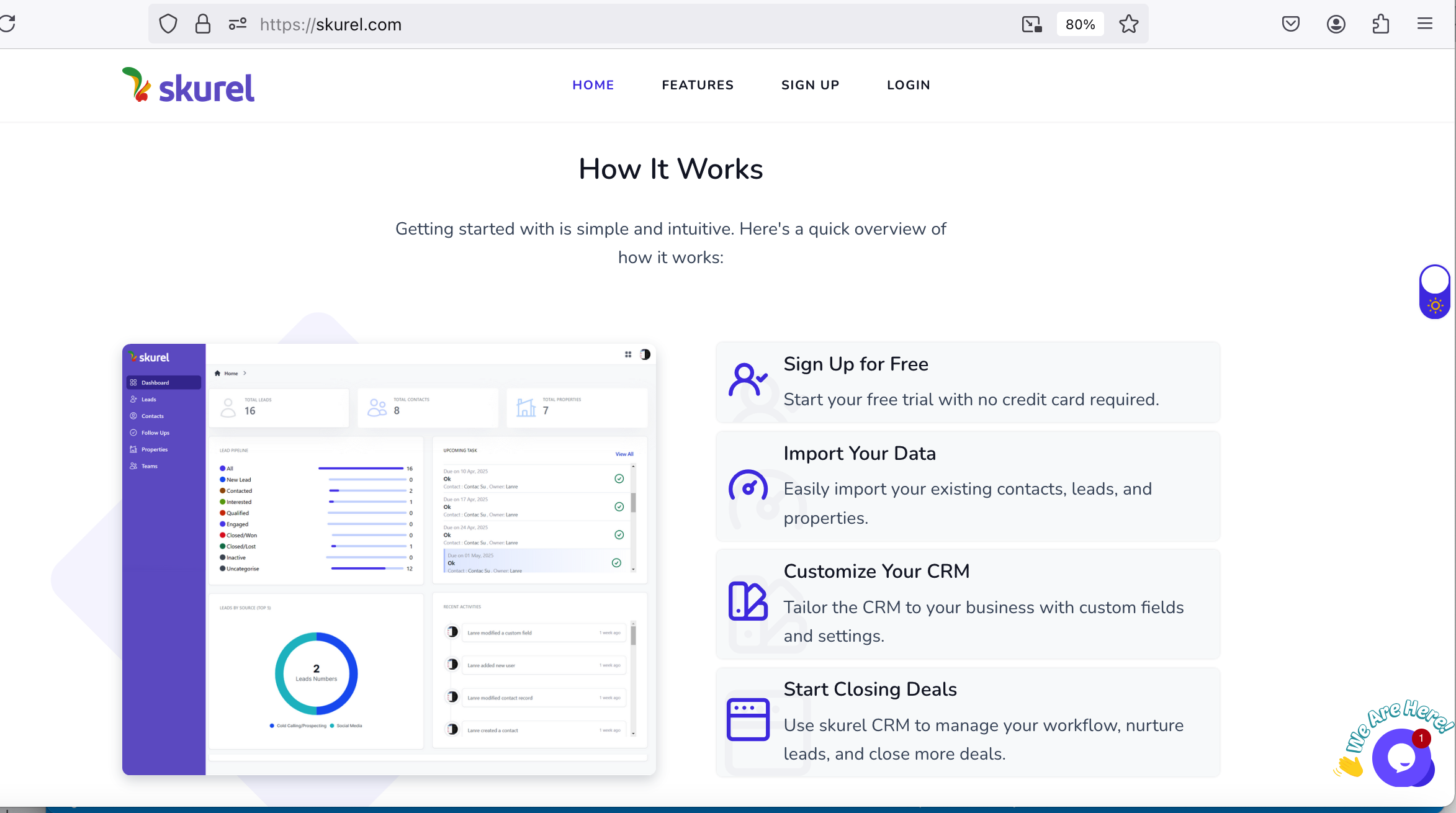Select the Customize Your CRM card heading
The height and width of the screenshot is (813, 1456).
pos(876,571)
